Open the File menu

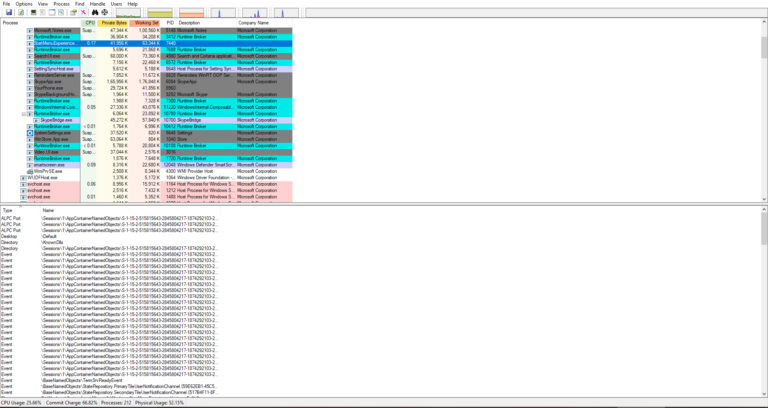tap(6, 4)
